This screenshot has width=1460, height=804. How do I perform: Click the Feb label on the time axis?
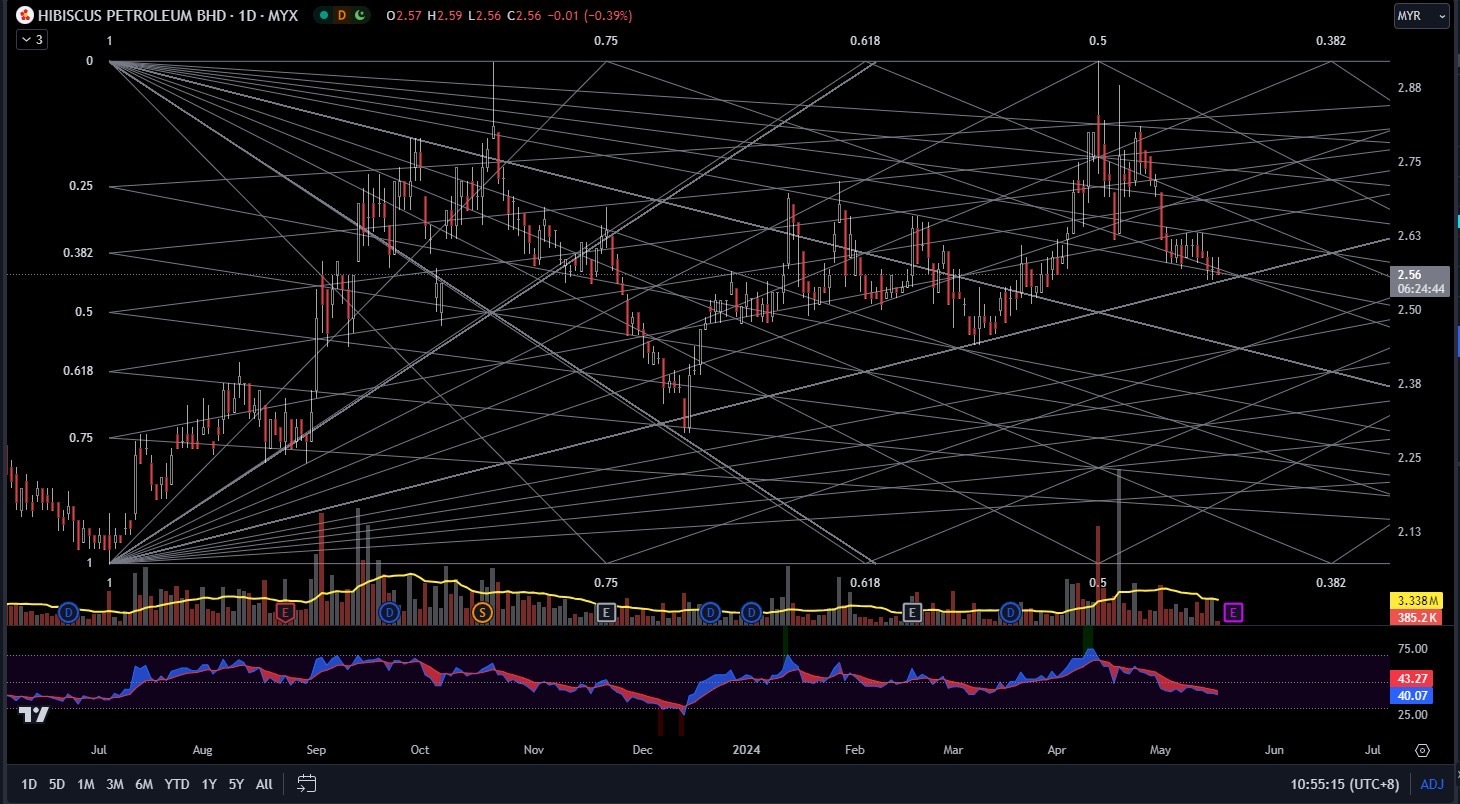coord(854,750)
